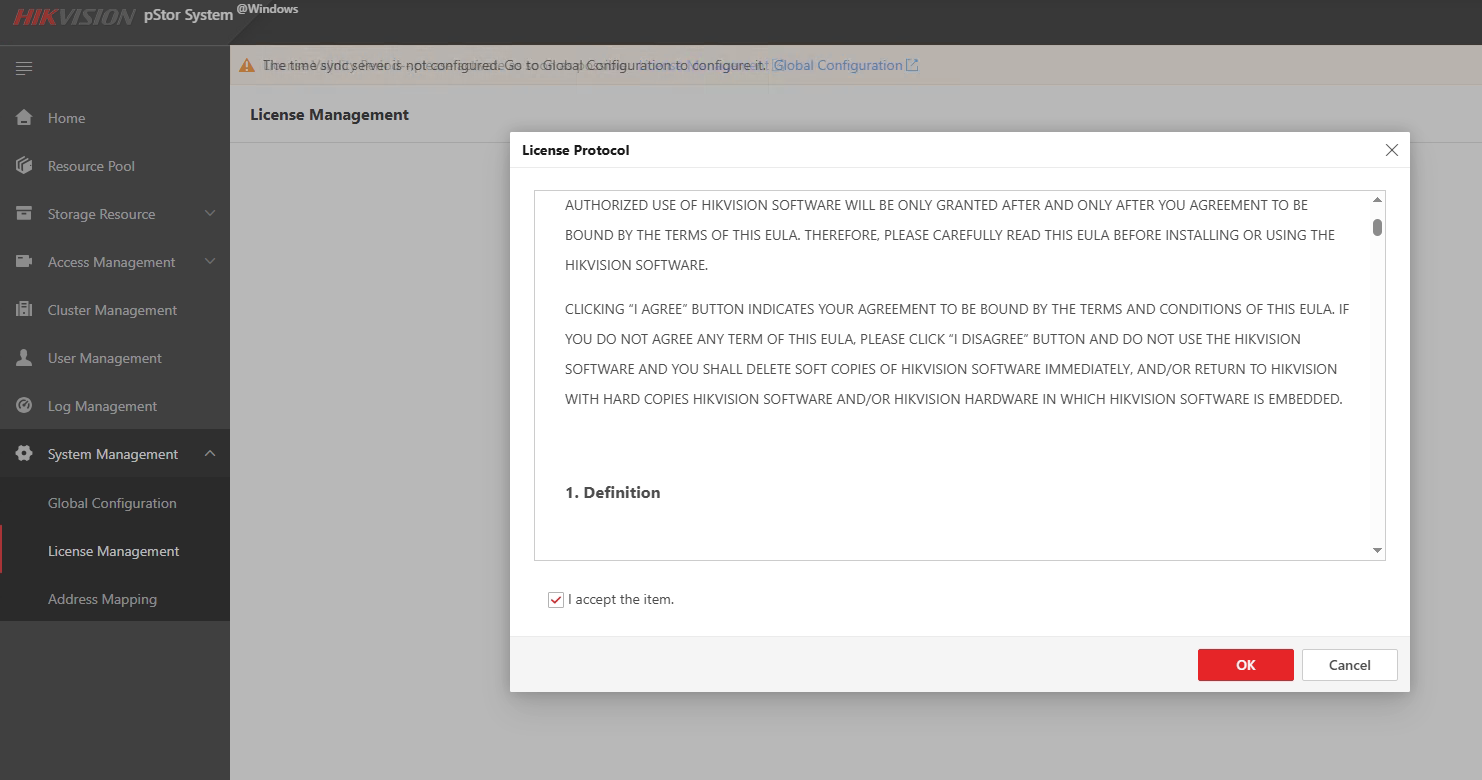Click the Storage Resource icon
This screenshot has width=1482, height=780.
pyautogui.click(x=24, y=214)
